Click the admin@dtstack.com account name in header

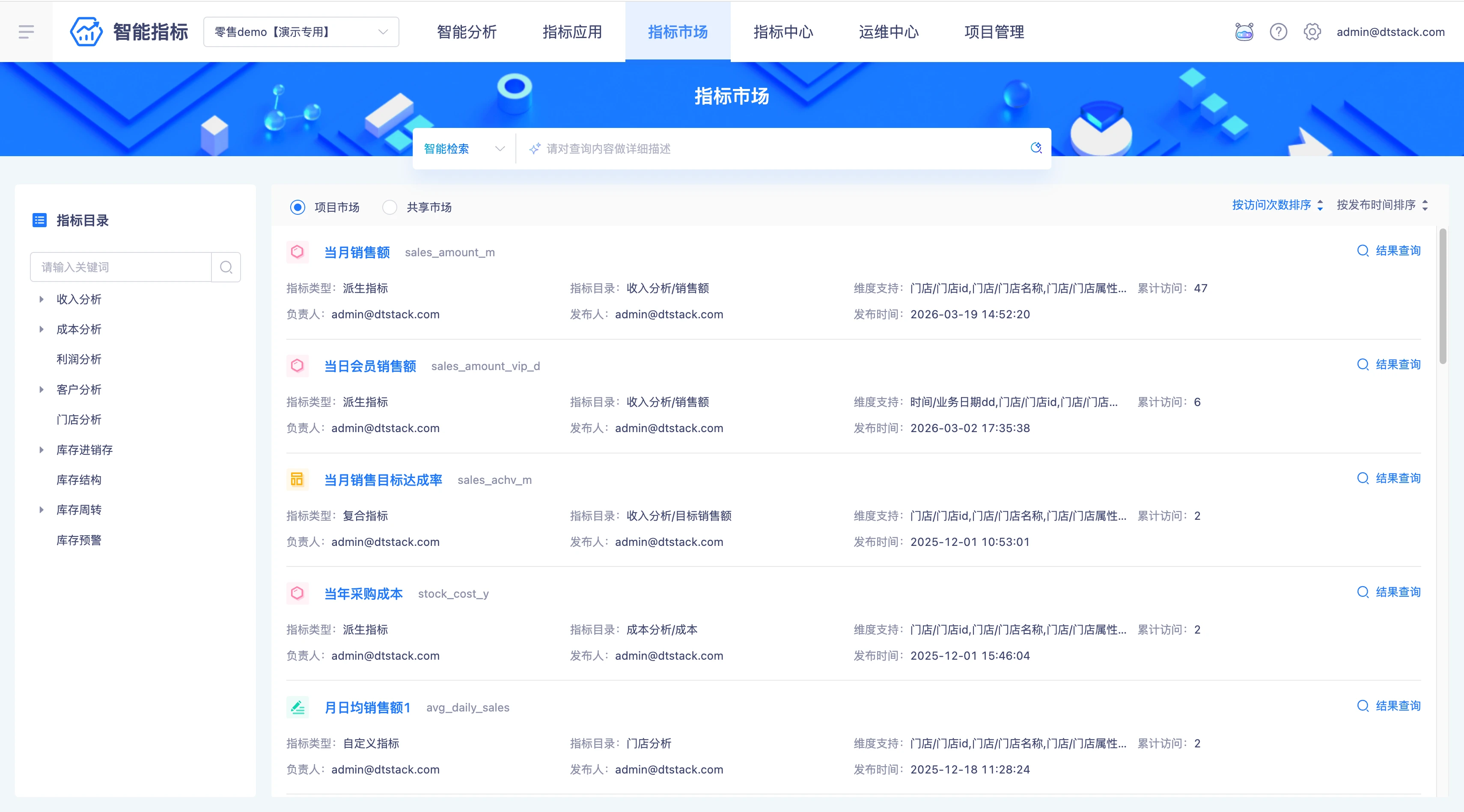coord(1391,32)
